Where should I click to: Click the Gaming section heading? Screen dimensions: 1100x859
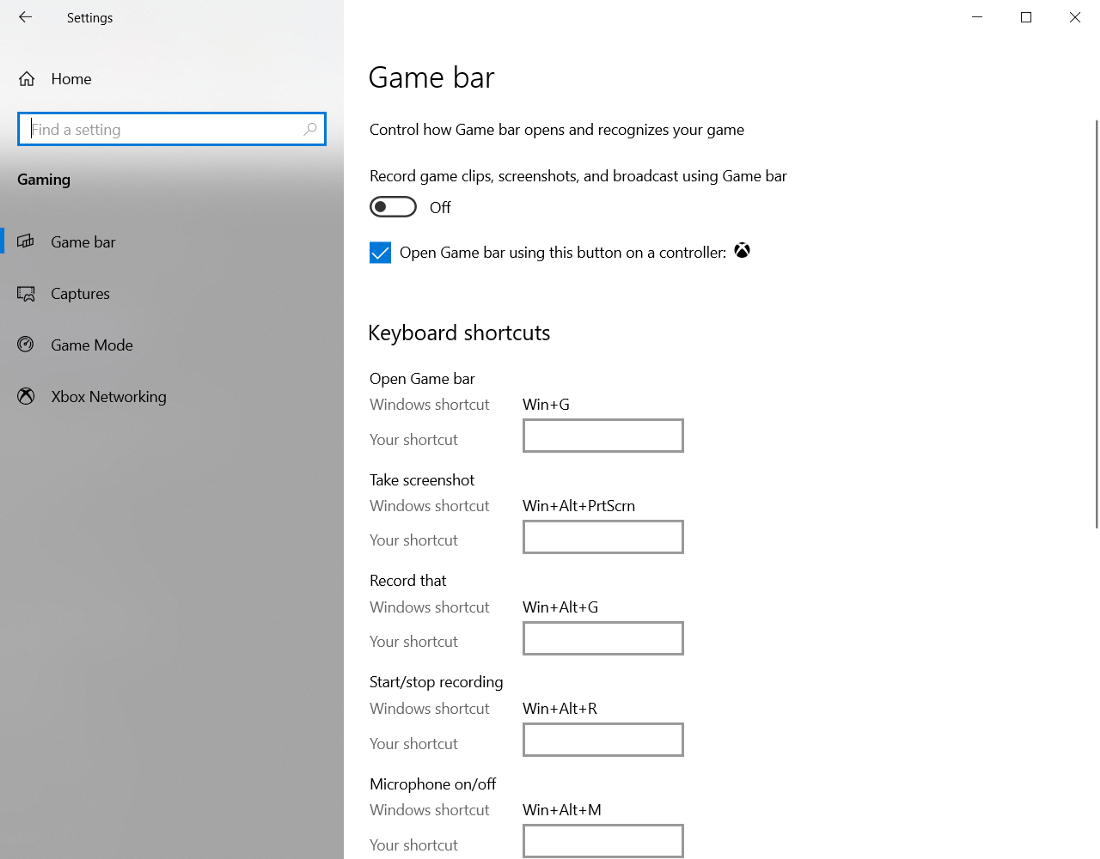pyautogui.click(x=43, y=180)
